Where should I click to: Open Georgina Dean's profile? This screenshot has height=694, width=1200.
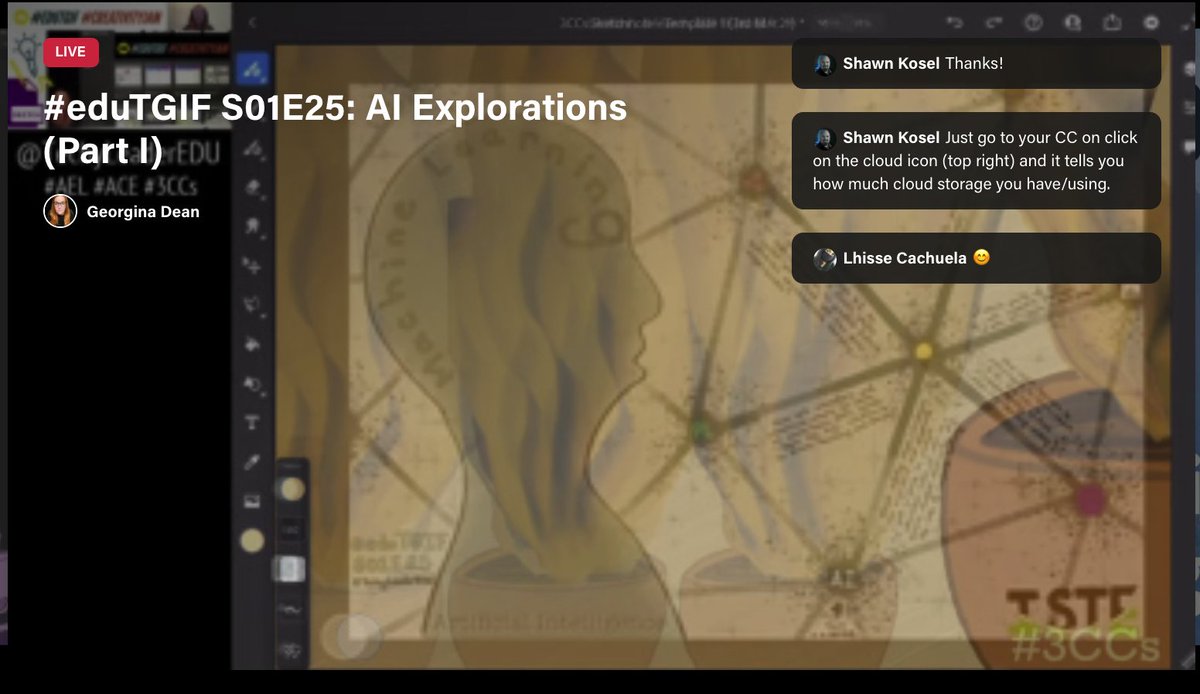pos(60,211)
